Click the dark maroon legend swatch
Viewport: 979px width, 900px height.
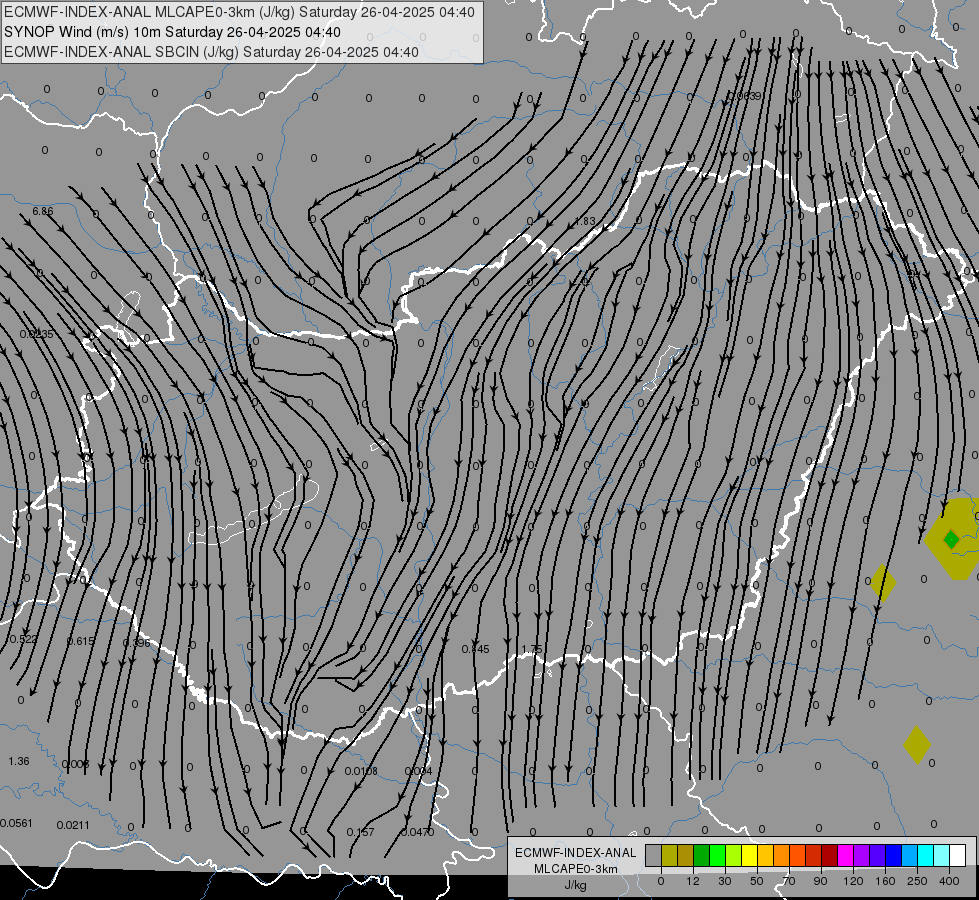(829, 855)
